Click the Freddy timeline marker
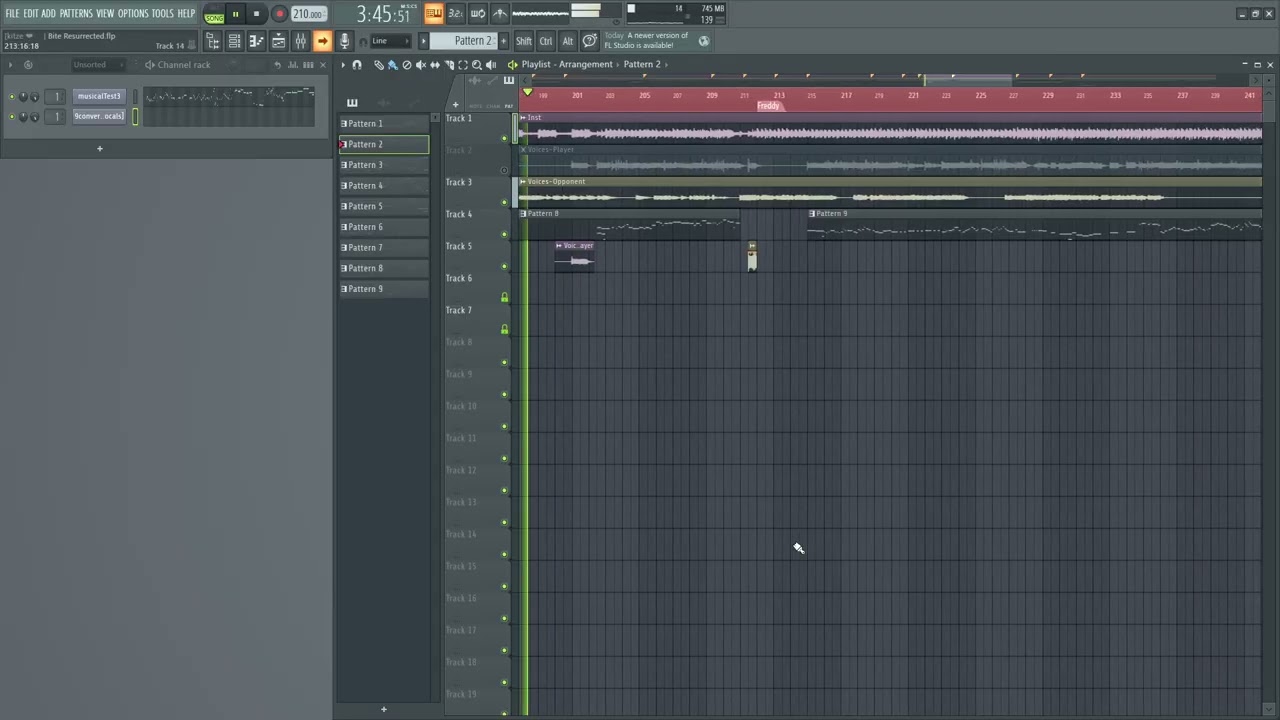 [769, 106]
